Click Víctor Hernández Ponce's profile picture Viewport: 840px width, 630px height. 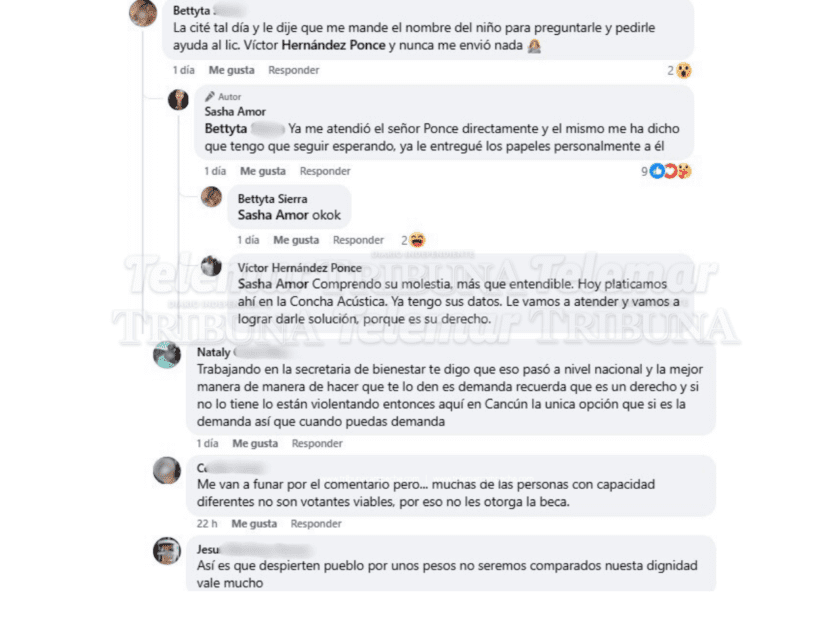[x=211, y=267]
